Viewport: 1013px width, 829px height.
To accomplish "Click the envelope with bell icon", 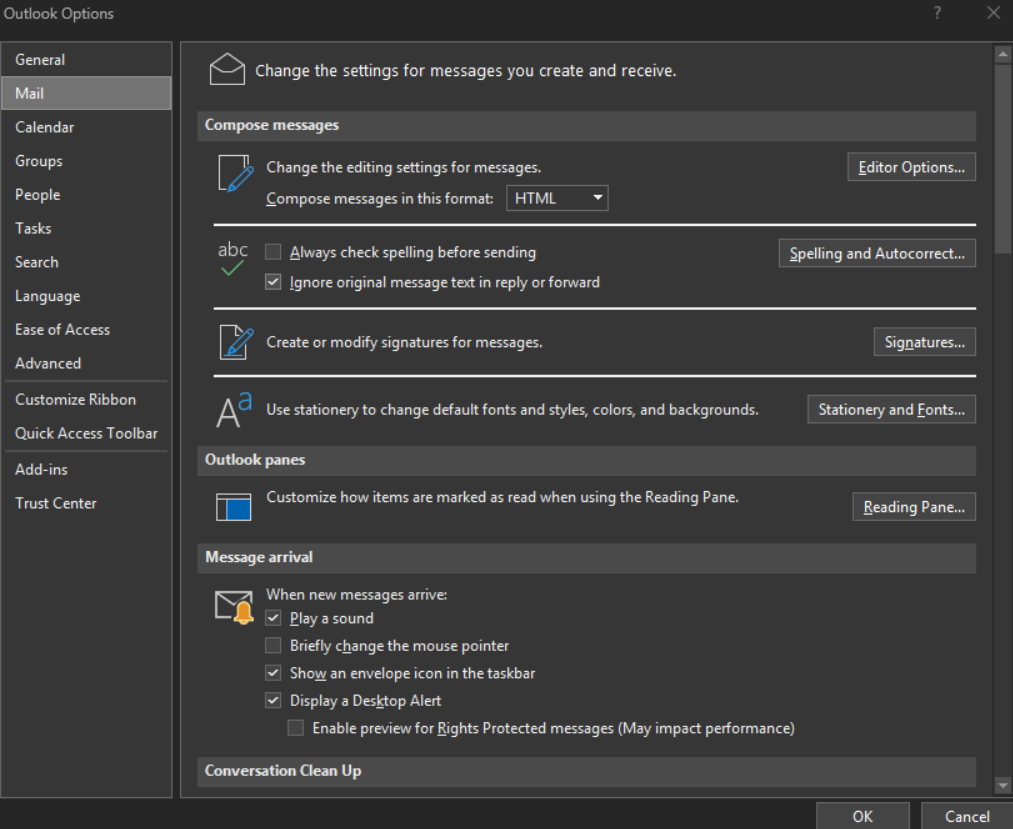I will (x=234, y=607).
